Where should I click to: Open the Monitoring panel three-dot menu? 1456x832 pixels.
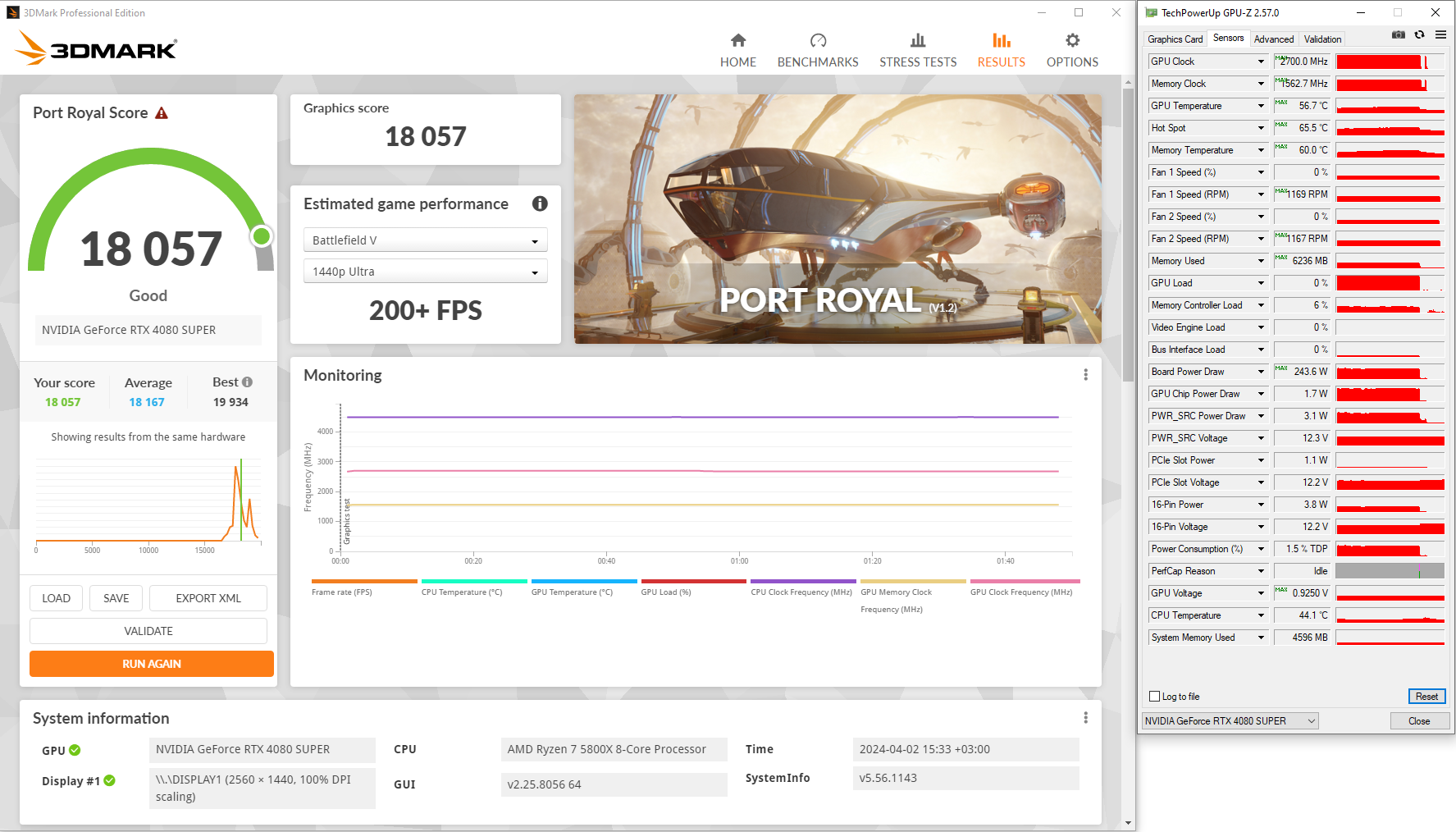pos(1085,375)
